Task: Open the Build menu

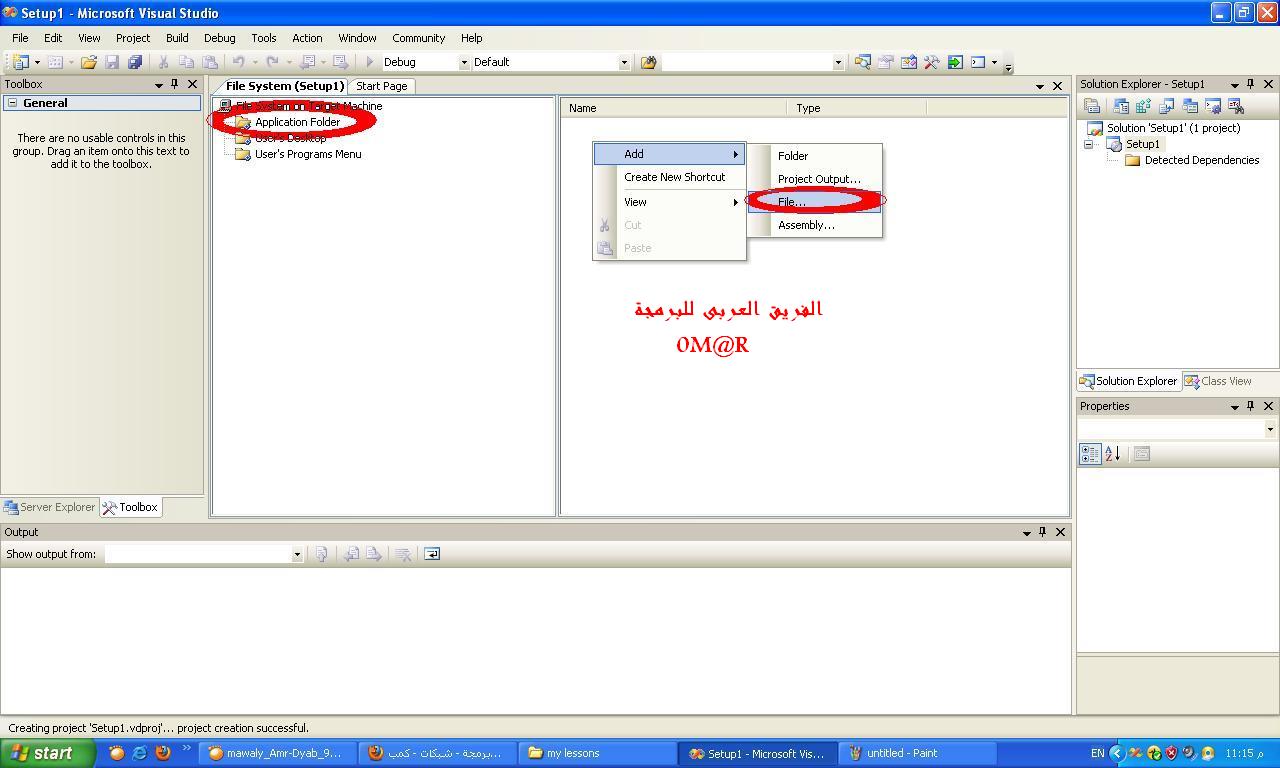Action: pyautogui.click(x=177, y=38)
